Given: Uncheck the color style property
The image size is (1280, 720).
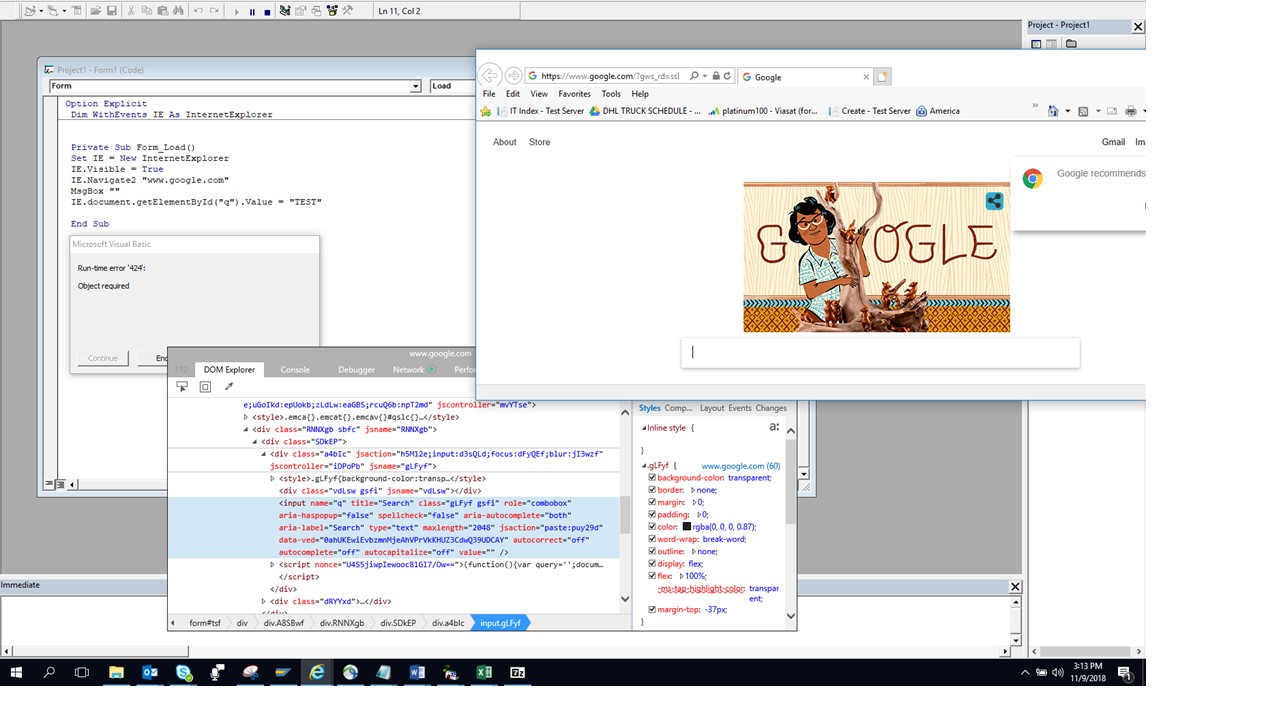Looking at the screenshot, I should point(652,527).
